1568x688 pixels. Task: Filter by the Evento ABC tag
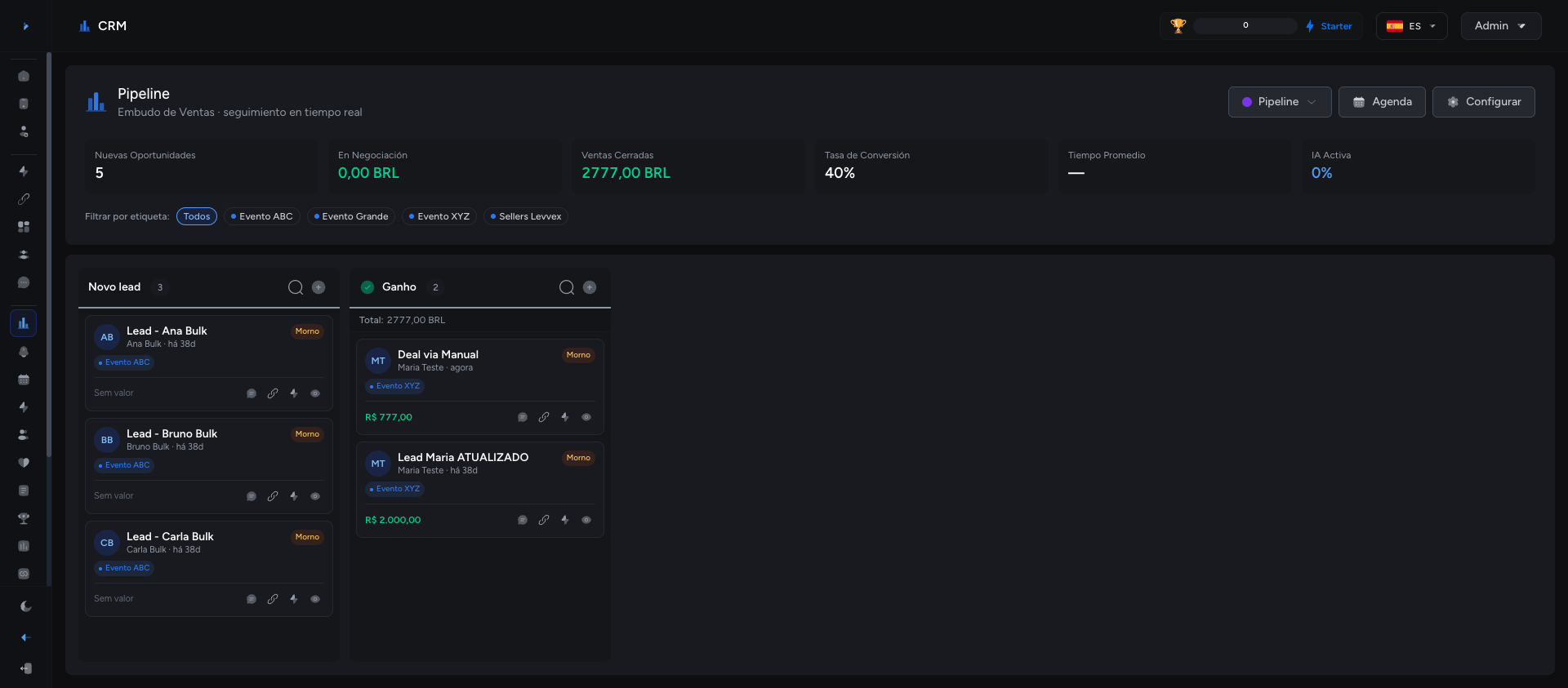tap(262, 216)
